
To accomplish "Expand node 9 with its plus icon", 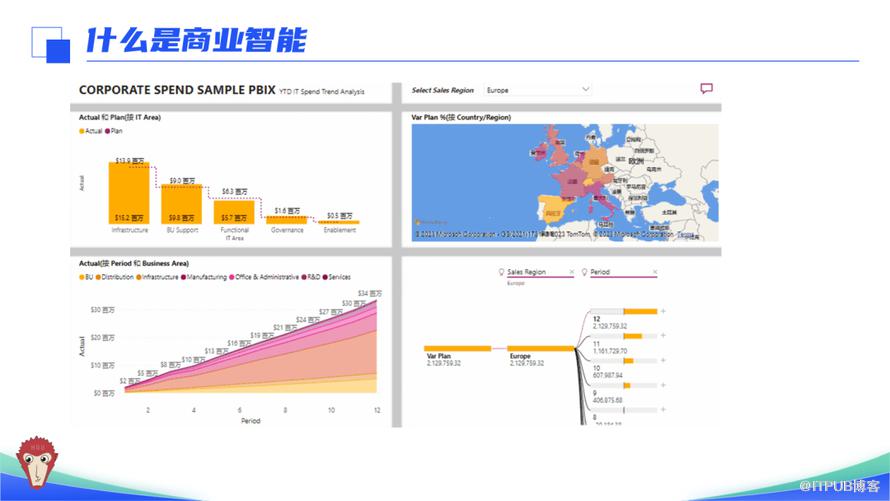I will click(x=663, y=385).
